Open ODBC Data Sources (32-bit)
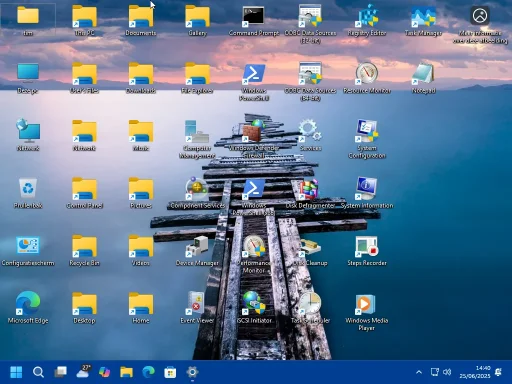 310,23
